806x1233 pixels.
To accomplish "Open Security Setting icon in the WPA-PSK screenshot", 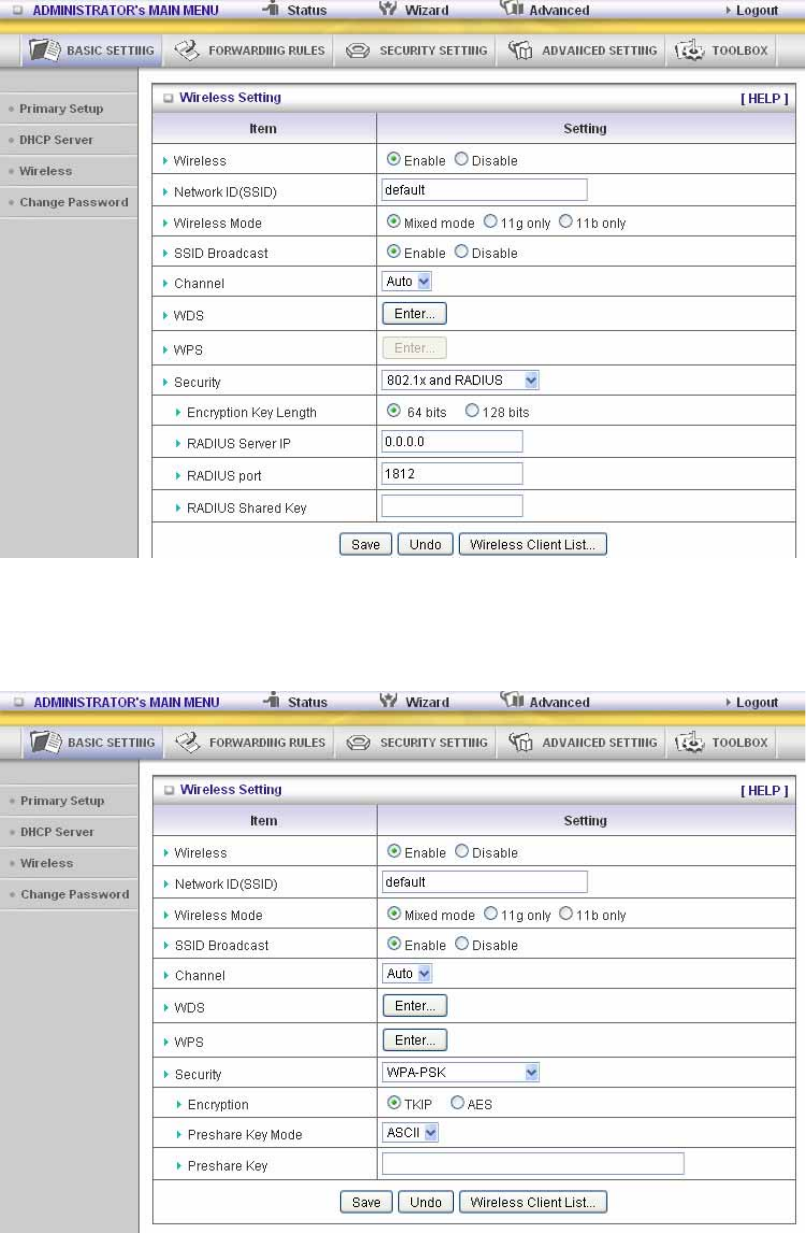I will coord(358,743).
